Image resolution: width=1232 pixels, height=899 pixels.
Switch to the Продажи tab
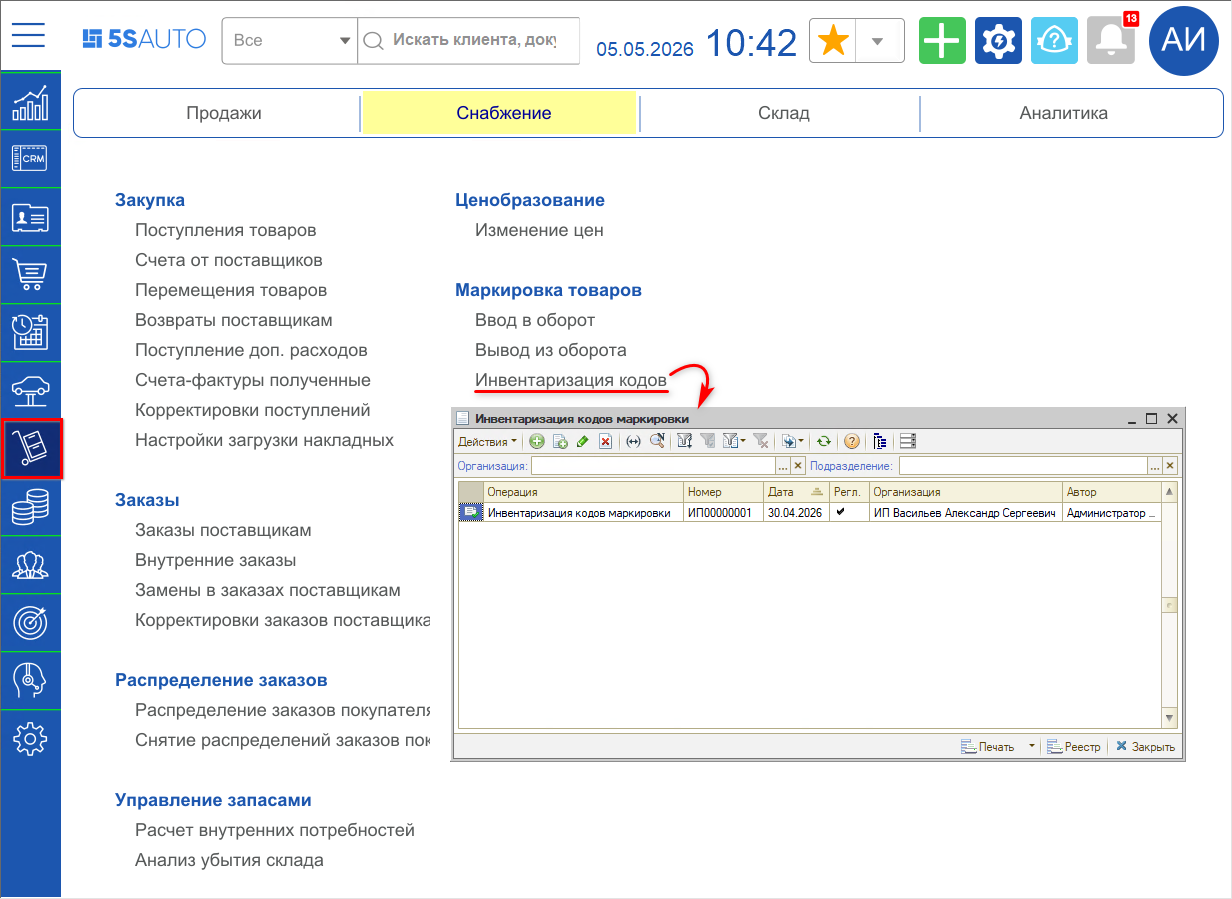pyautogui.click(x=224, y=113)
